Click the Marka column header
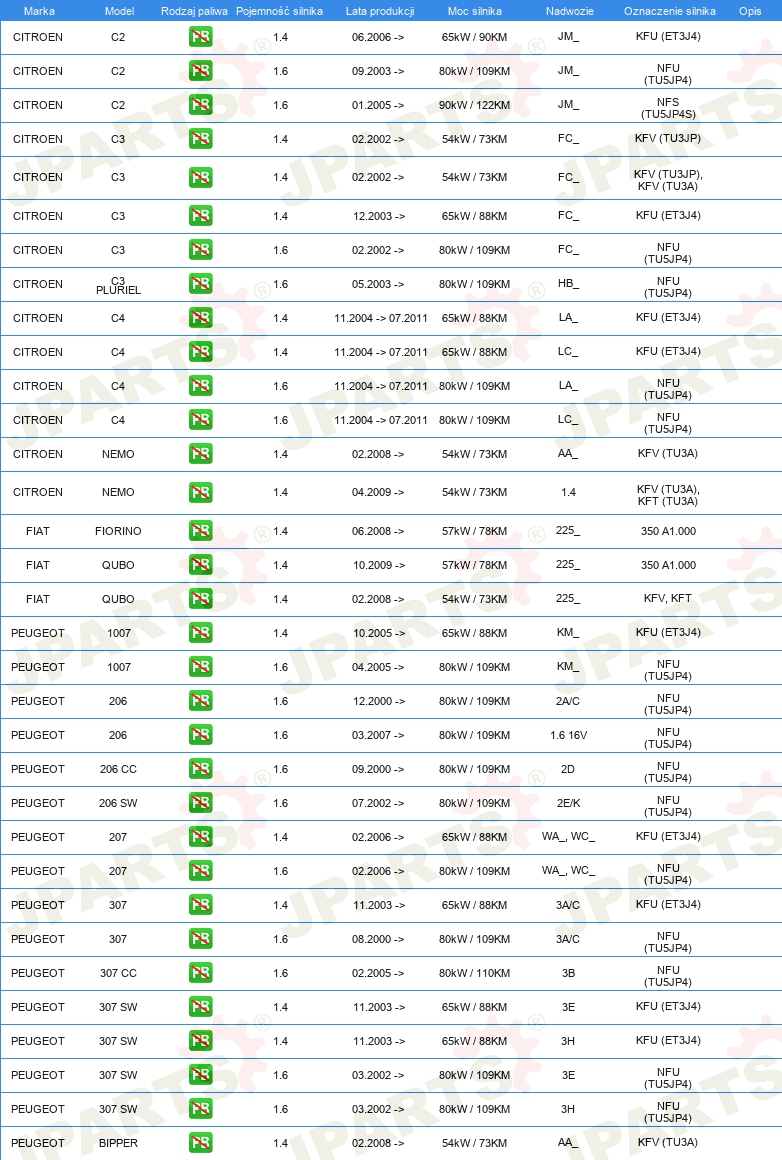 tap(38, 11)
